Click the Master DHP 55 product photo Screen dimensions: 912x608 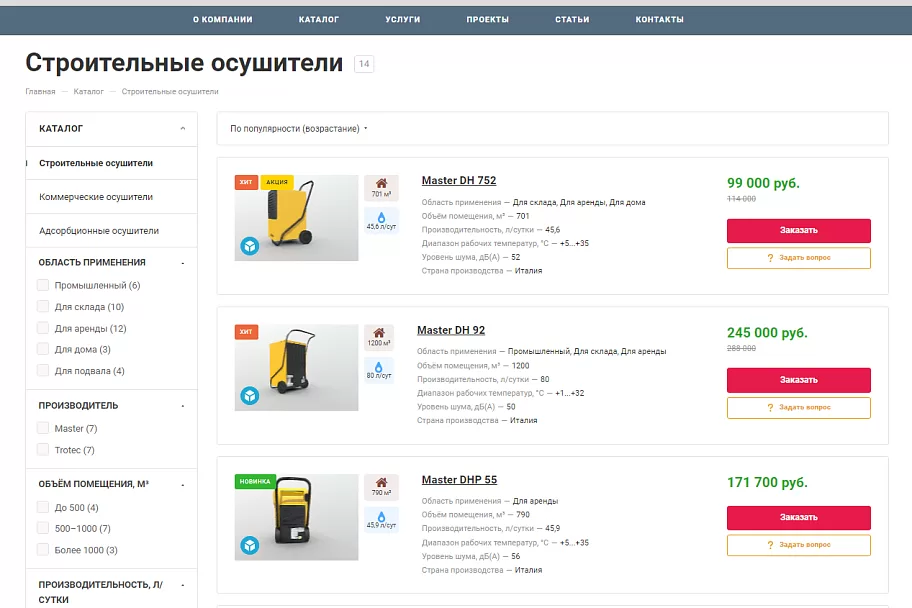point(297,517)
